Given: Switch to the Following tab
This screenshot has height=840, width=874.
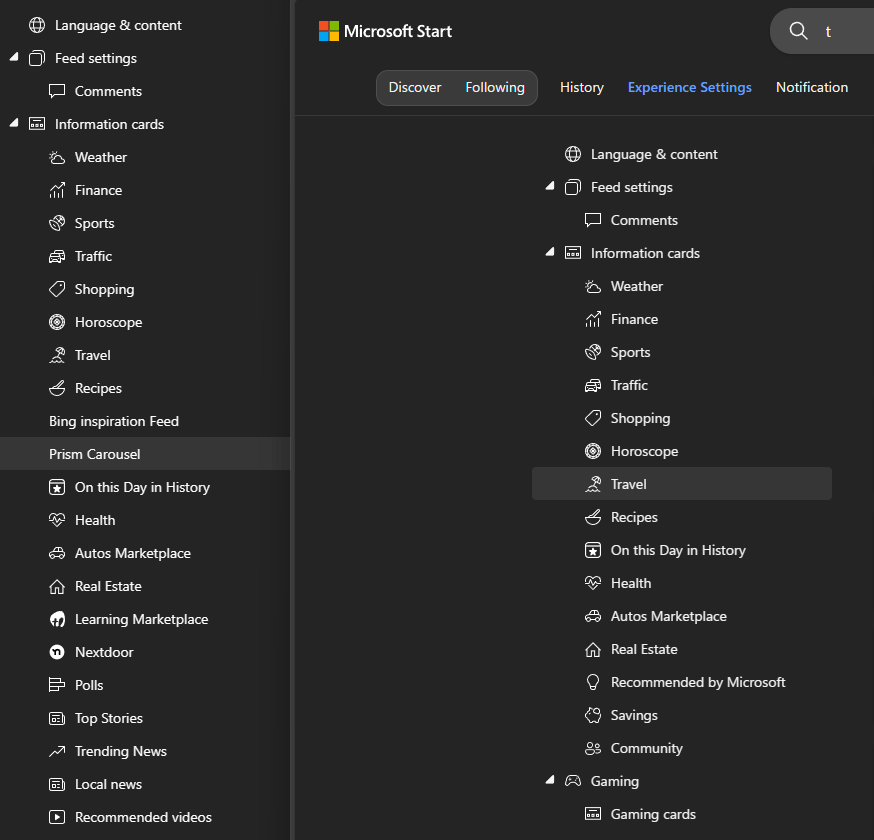Looking at the screenshot, I should click(x=495, y=88).
